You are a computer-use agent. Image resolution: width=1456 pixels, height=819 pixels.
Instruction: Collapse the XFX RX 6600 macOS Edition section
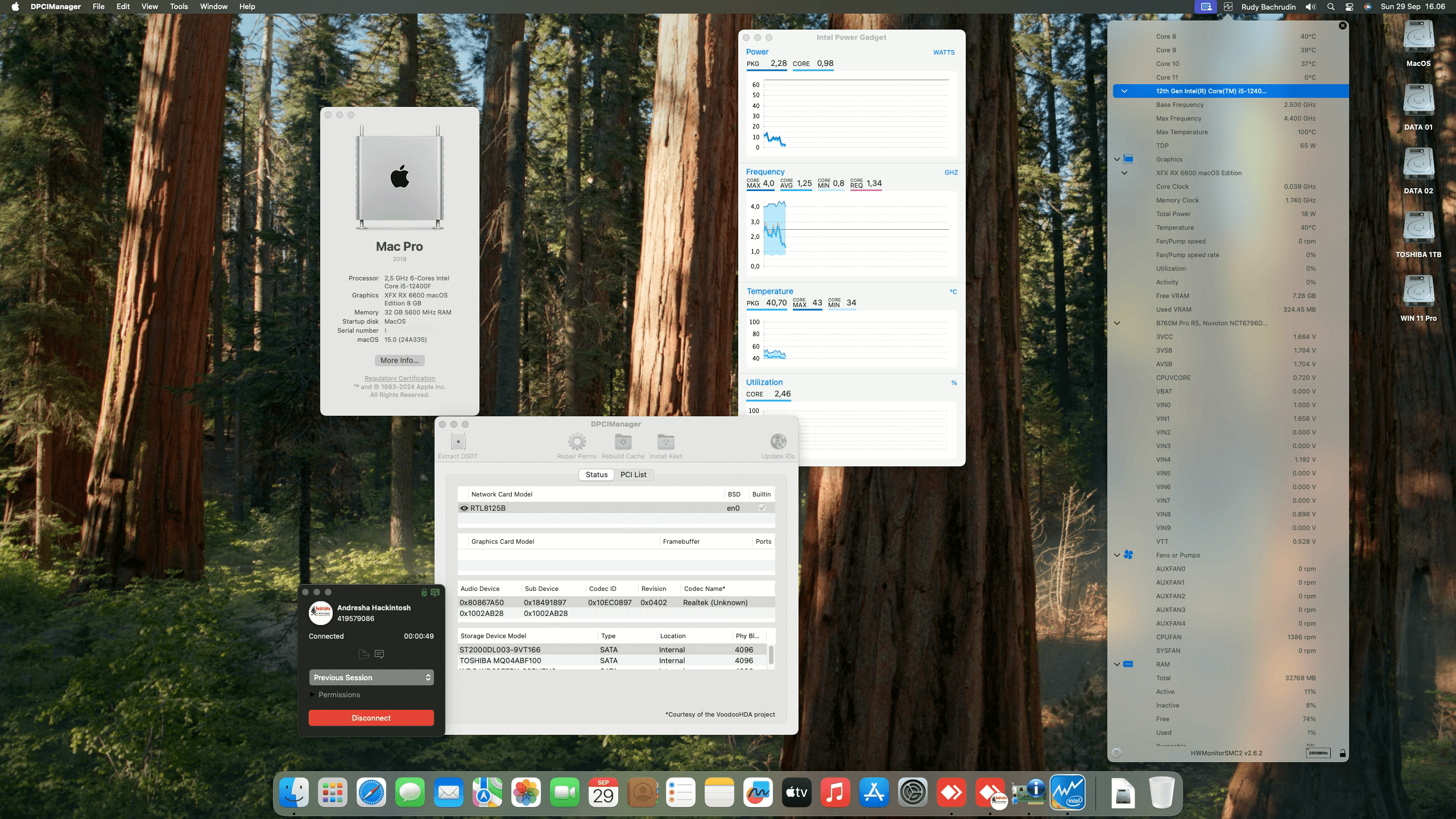coord(1124,173)
